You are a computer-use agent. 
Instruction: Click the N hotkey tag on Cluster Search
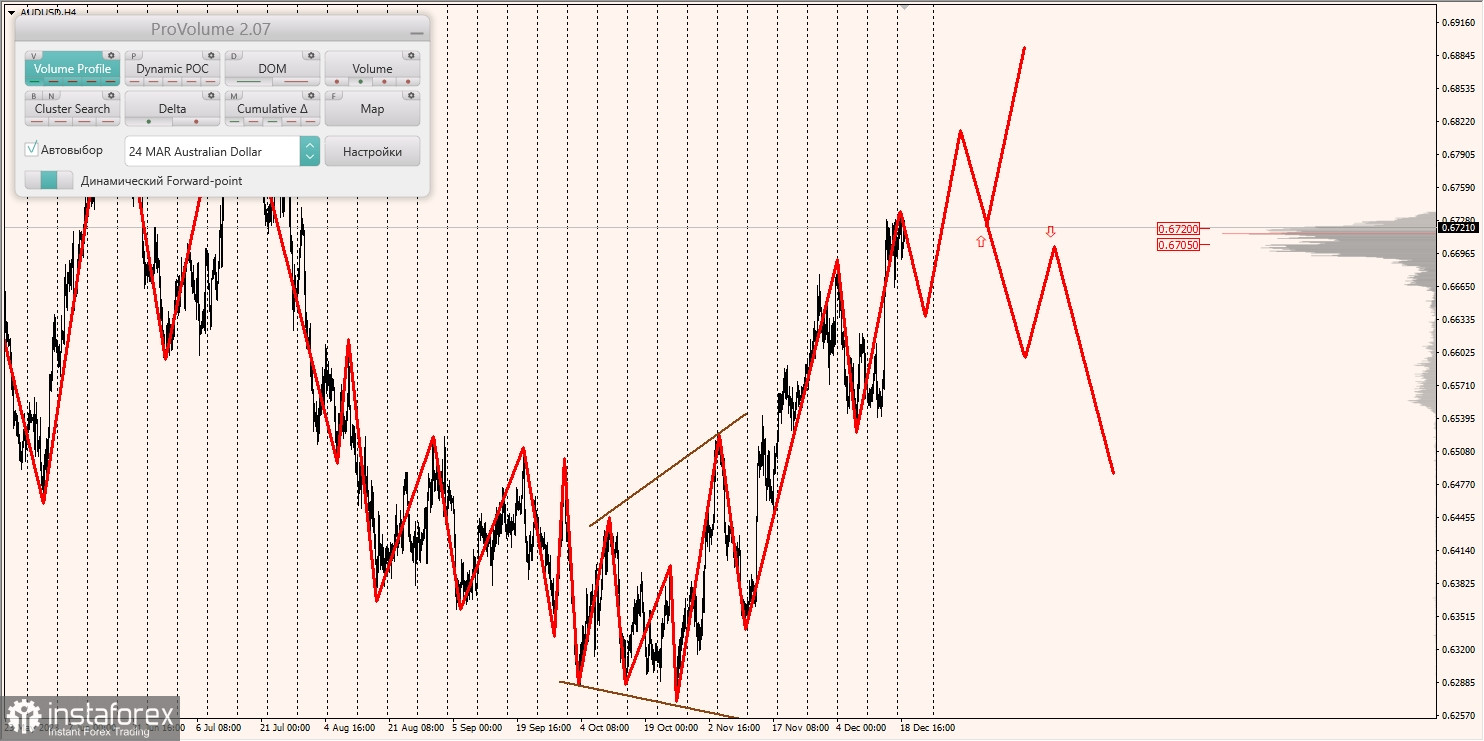pos(51,96)
